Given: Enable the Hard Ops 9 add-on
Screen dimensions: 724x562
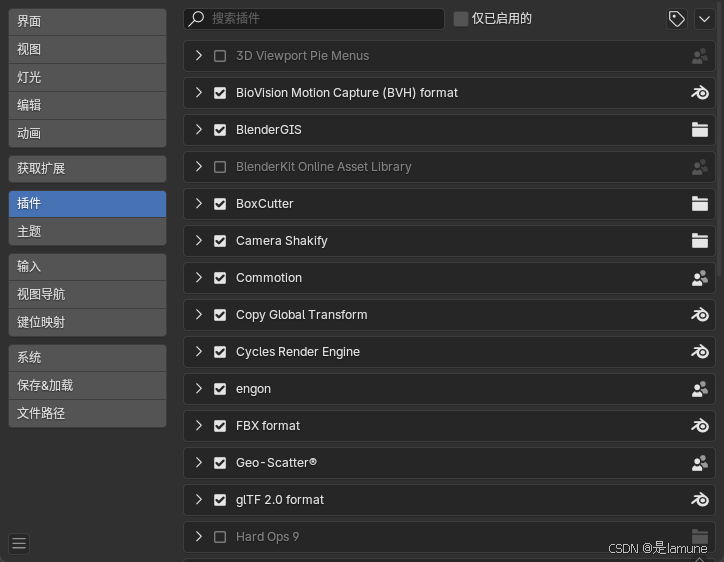Looking at the screenshot, I should coord(220,537).
